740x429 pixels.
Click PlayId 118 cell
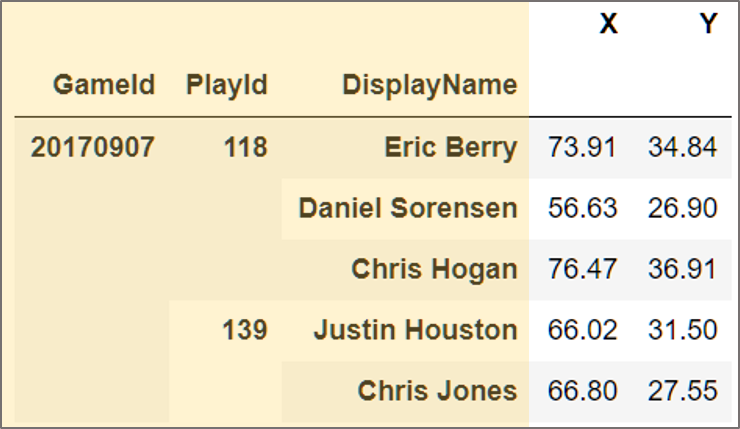(246, 147)
